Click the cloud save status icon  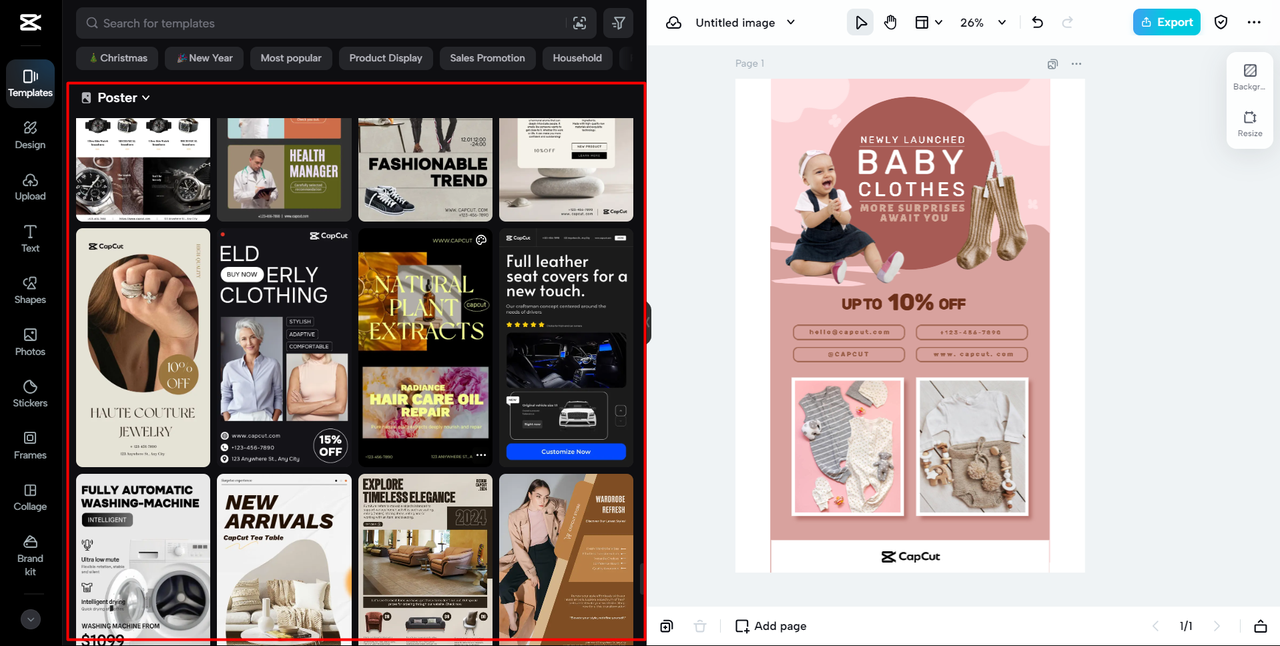click(x=674, y=22)
